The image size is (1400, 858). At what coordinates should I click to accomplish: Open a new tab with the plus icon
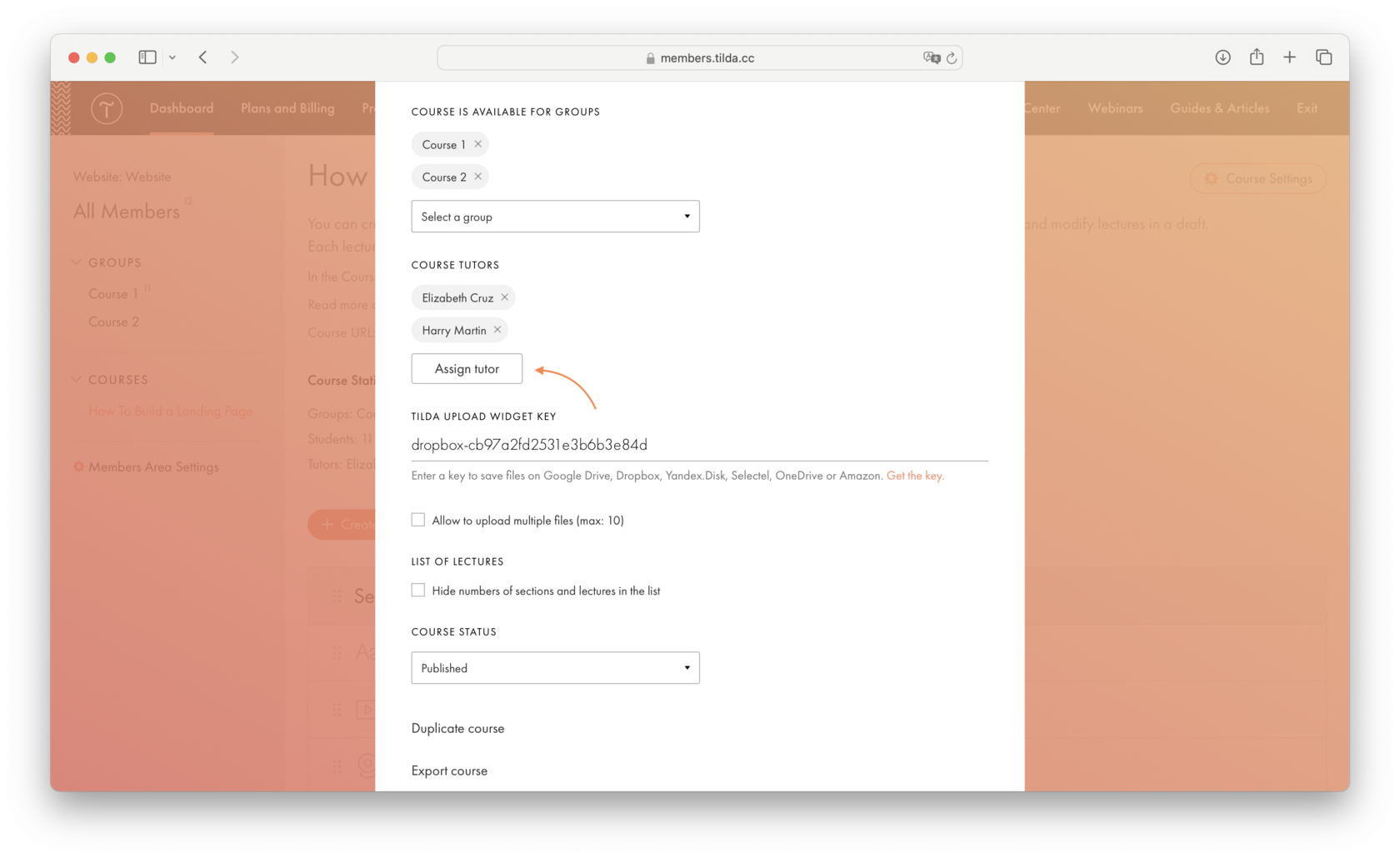[x=1289, y=57]
